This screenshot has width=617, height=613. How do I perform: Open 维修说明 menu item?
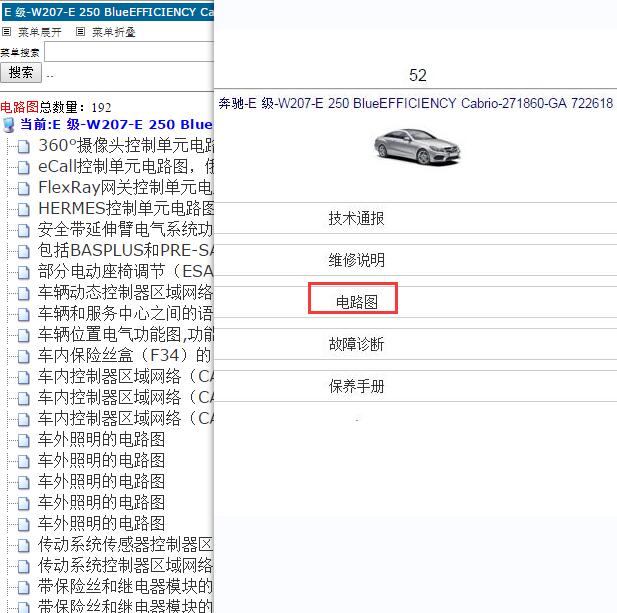coord(356,260)
